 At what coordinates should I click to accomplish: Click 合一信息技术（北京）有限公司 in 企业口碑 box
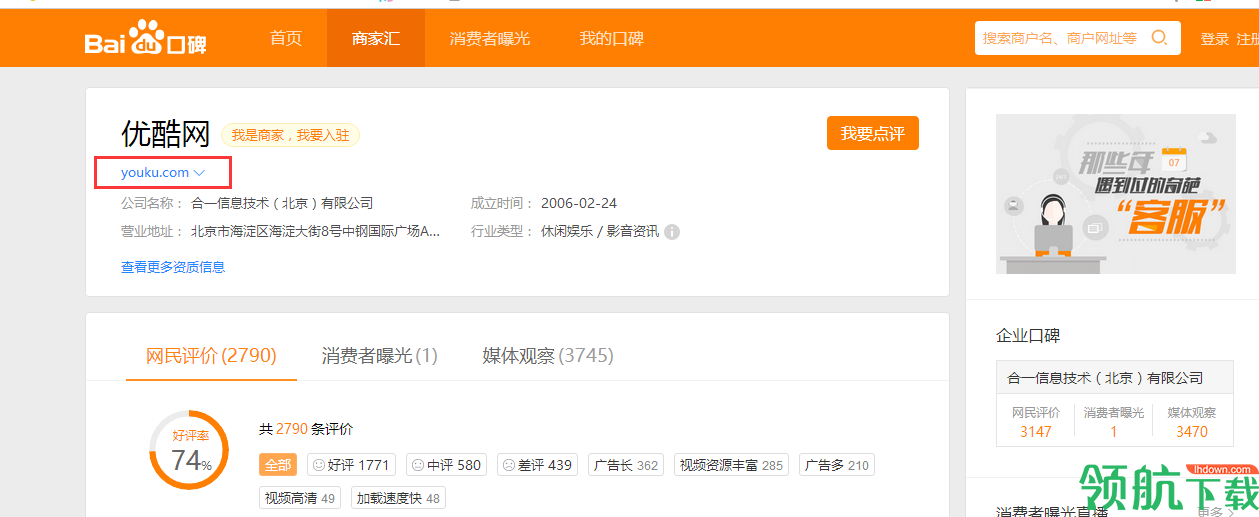tap(1105, 378)
